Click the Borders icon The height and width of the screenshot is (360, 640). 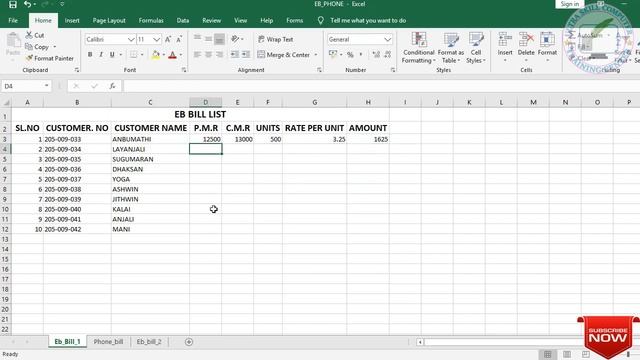[x=133, y=55]
